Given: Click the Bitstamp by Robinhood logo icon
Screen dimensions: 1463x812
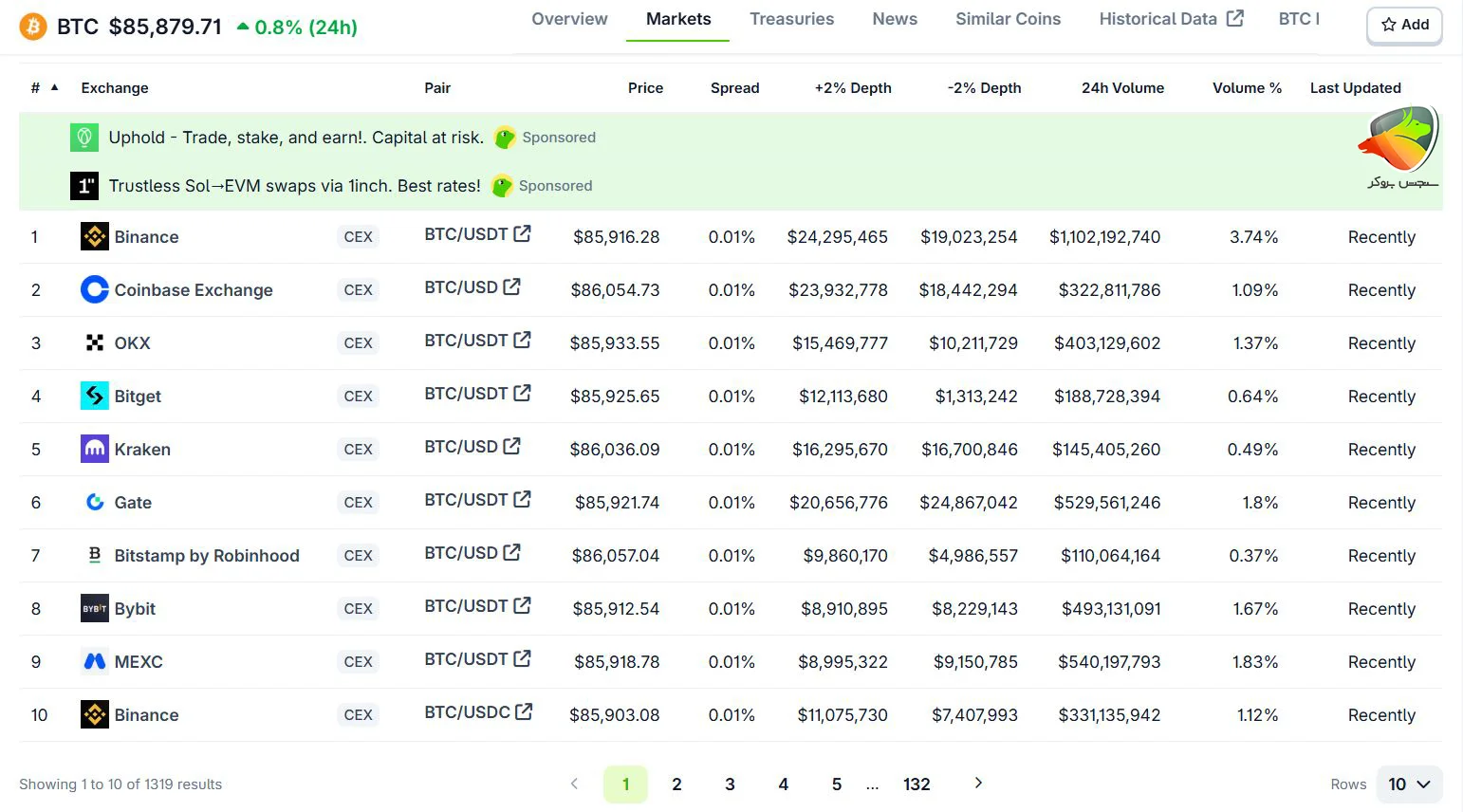Looking at the screenshot, I should tap(95, 555).
